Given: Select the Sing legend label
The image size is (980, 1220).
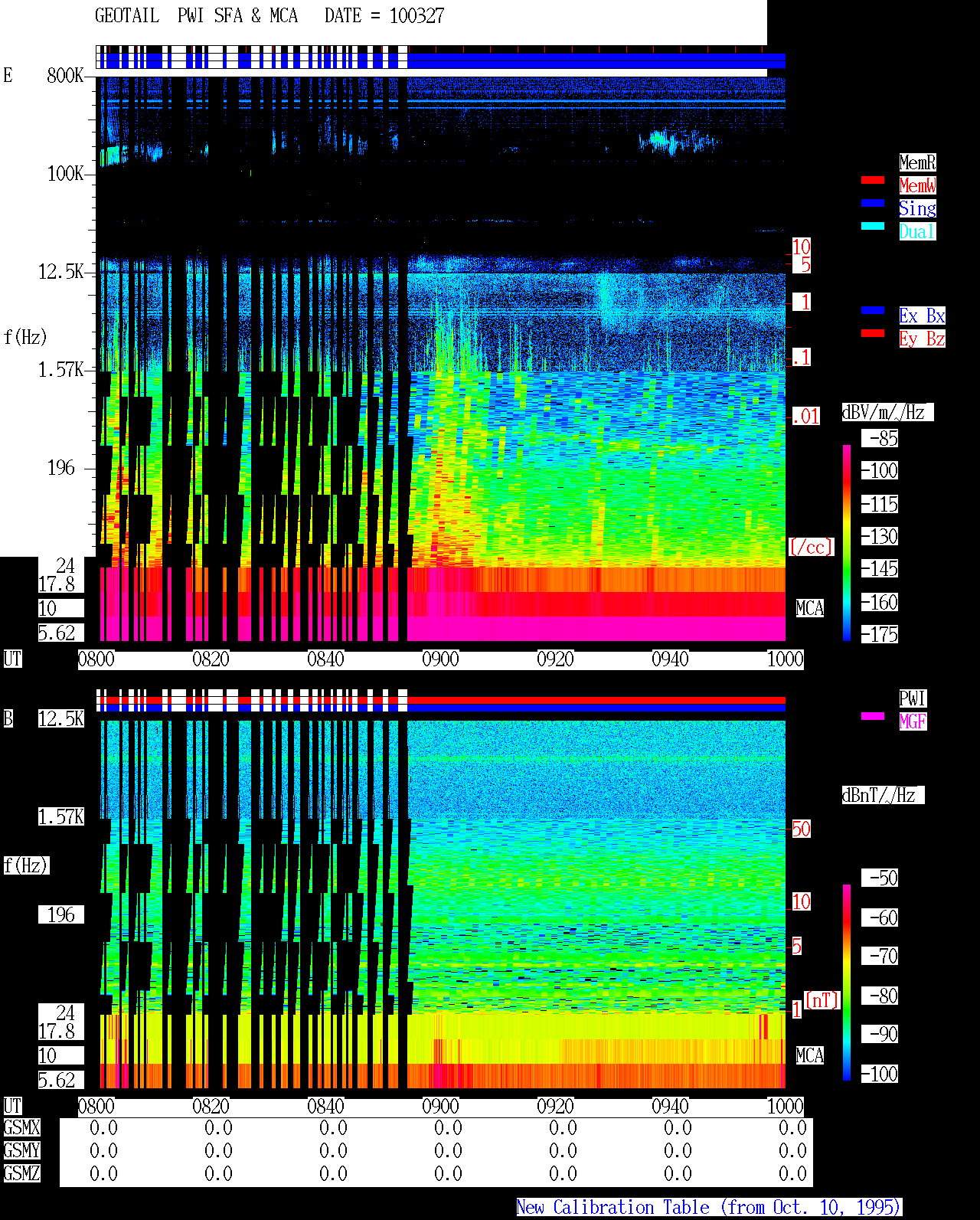Looking at the screenshot, I should pyautogui.click(x=917, y=208).
